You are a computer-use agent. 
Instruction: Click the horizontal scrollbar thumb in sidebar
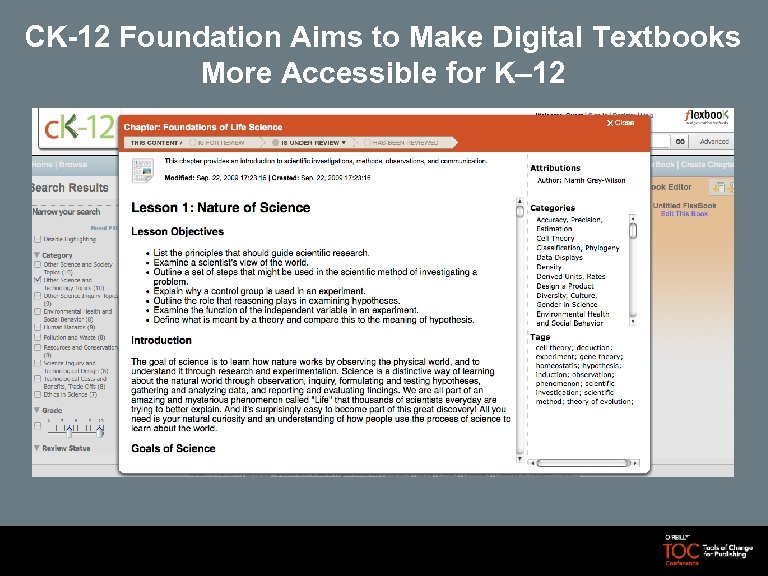click(583, 463)
